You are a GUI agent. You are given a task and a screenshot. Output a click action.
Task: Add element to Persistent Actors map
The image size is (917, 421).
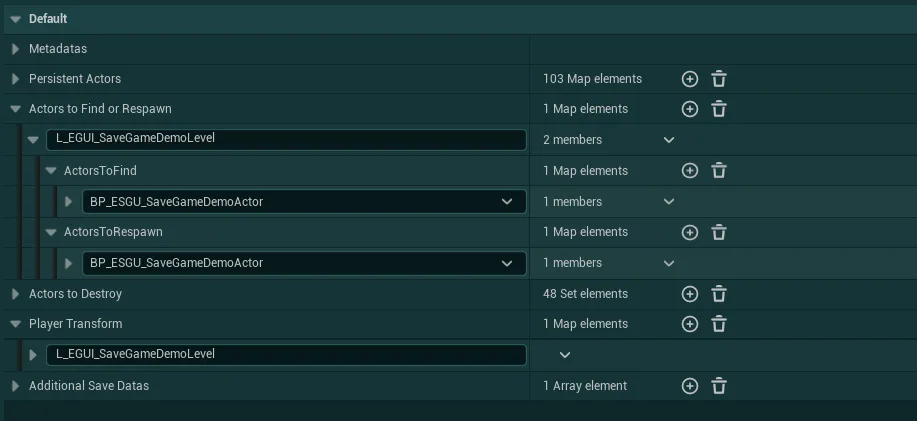[690, 79]
